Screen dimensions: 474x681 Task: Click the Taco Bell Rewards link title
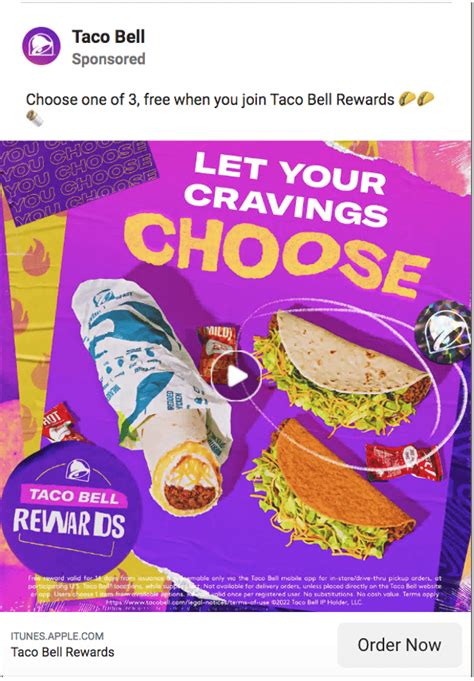63,652
